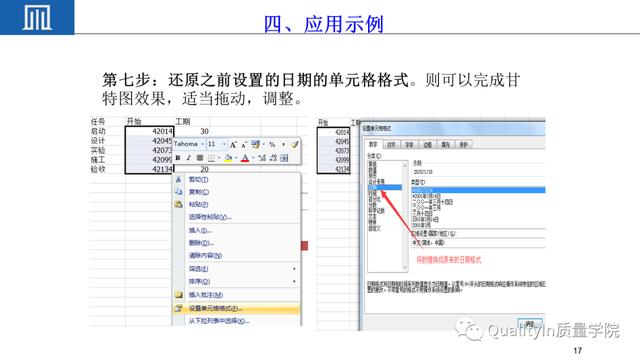Expand the 排序 submenu arrow

point(294,281)
